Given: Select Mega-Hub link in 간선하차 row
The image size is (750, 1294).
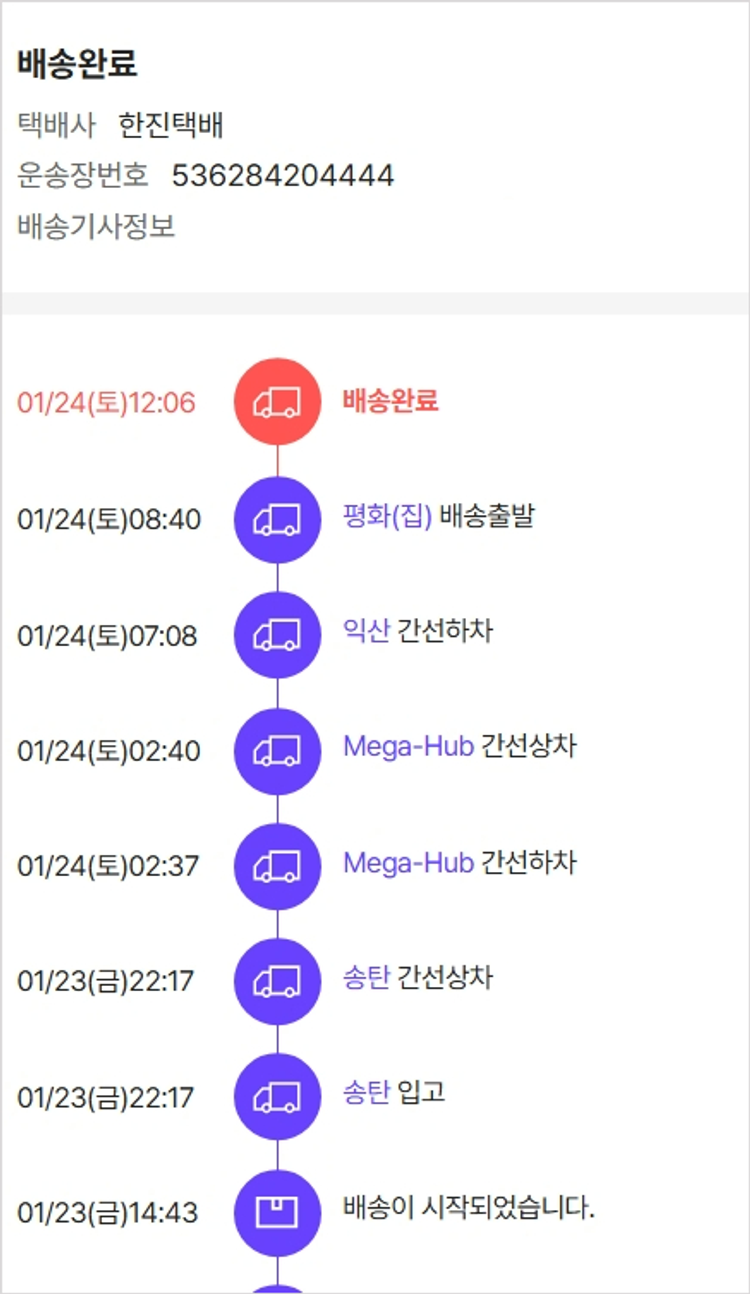Looking at the screenshot, I should [408, 863].
